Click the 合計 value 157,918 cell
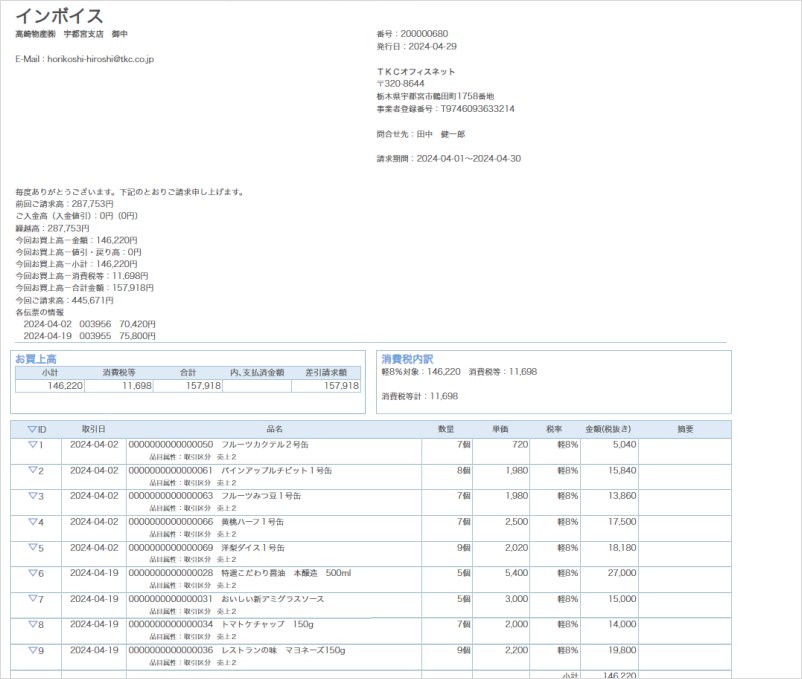The height and width of the screenshot is (679, 802). [x=188, y=386]
